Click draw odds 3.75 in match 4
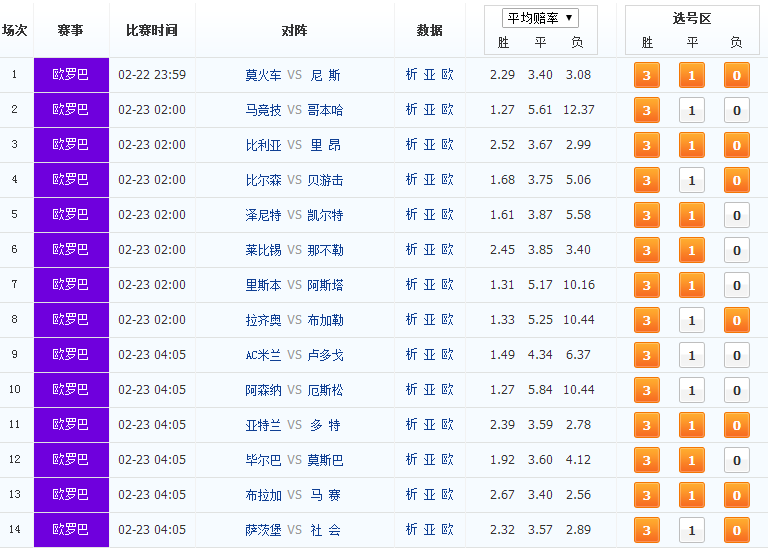The height and width of the screenshot is (551, 768). (x=540, y=180)
